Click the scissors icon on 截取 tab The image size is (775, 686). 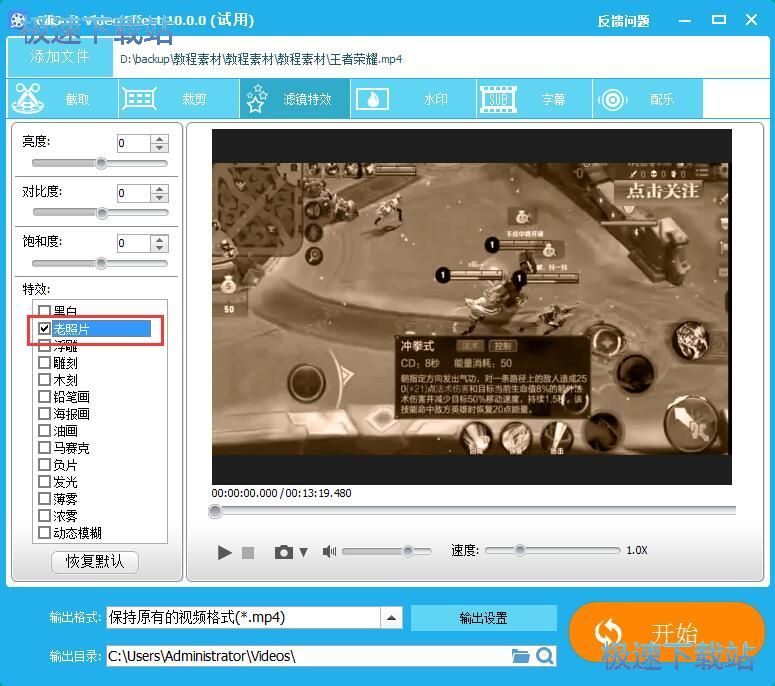(28, 98)
